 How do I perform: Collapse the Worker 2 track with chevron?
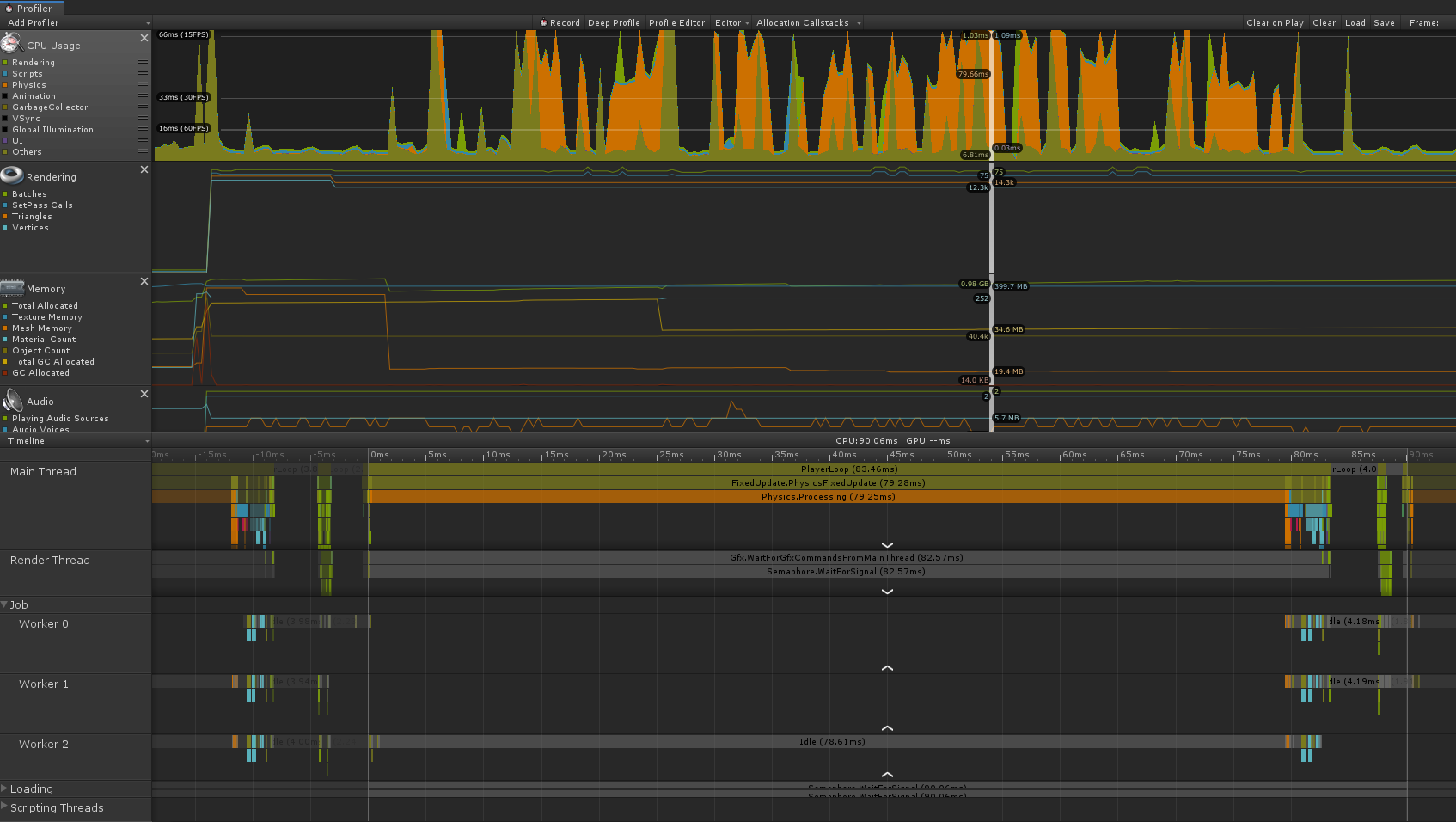[888, 775]
